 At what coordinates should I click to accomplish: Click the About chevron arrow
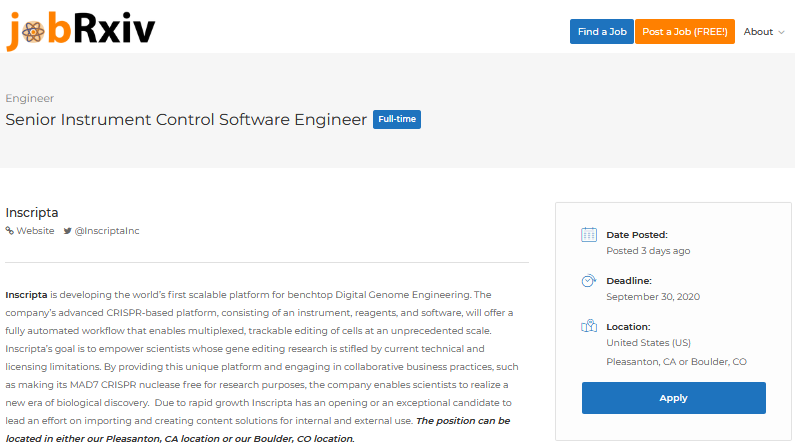(x=781, y=32)
